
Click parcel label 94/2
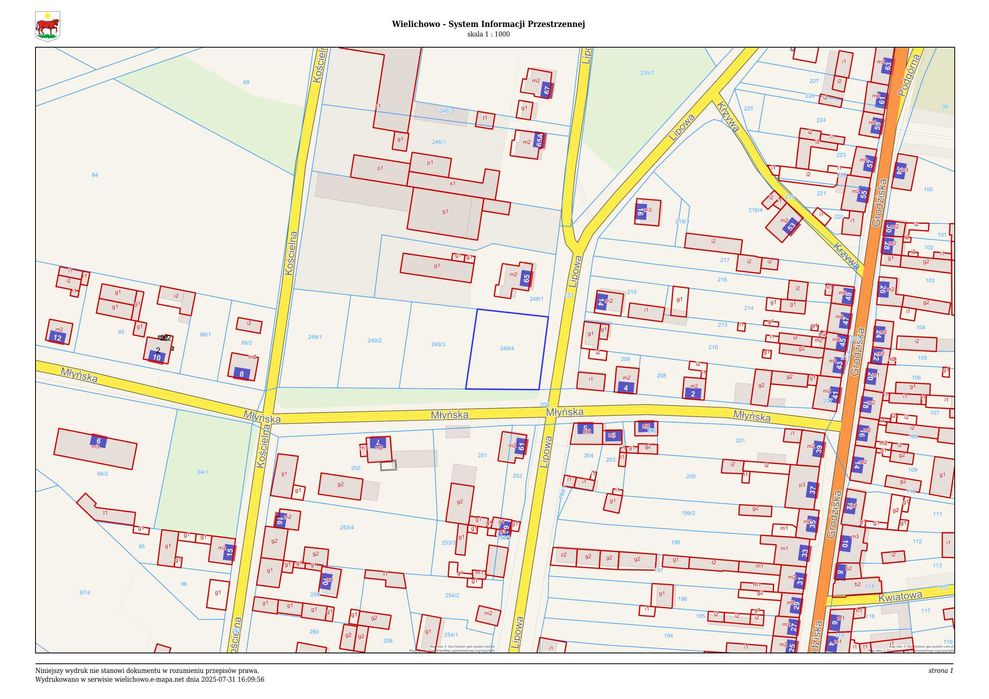(102, 474)
